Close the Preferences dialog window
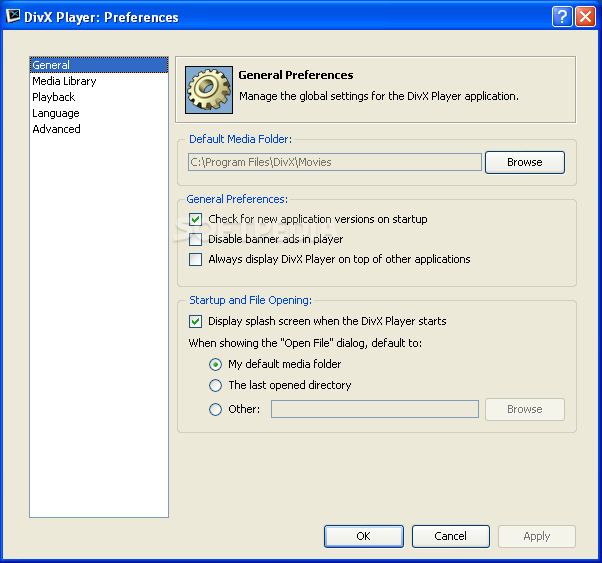Screen dimensions: 602x563 (x=585, y=17)
